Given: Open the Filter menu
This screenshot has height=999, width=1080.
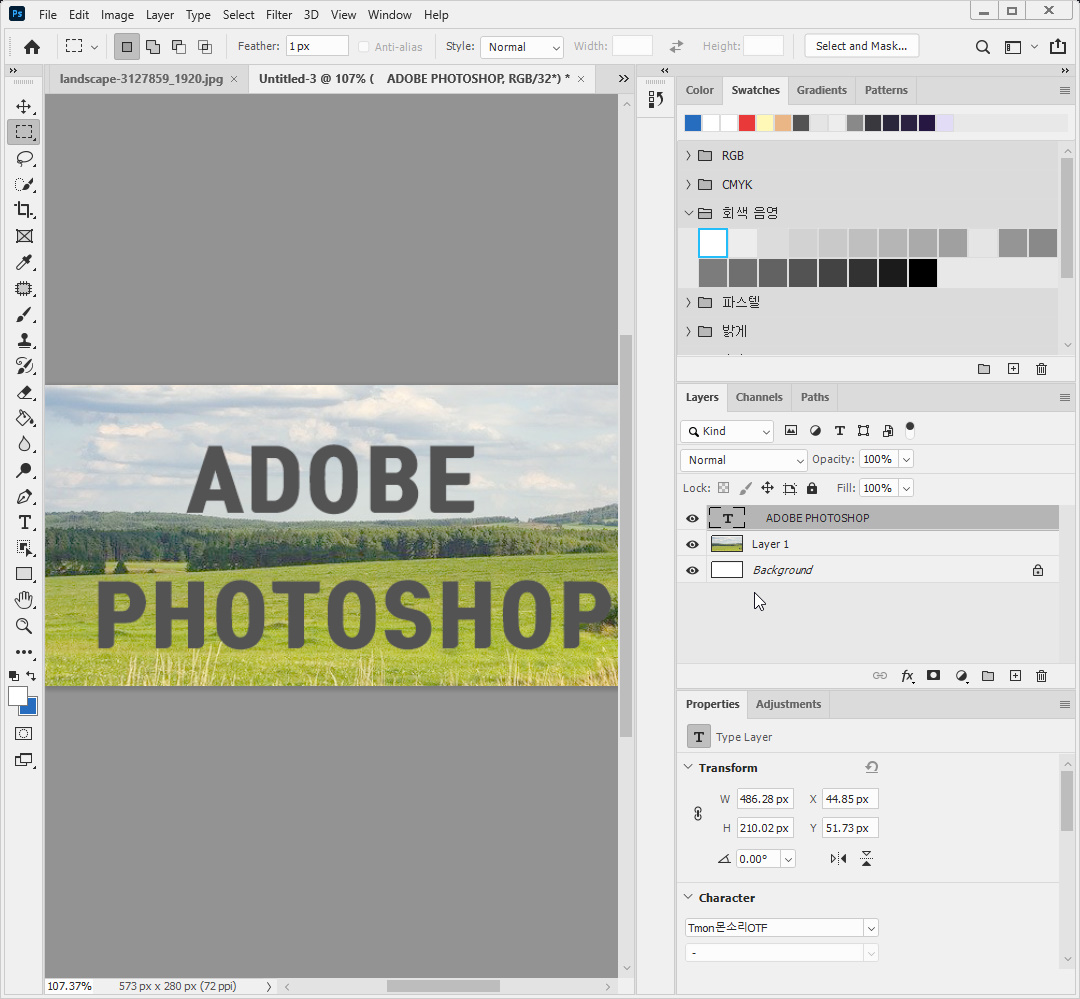Looking at the screenshot, I should [x=279, y=14].
